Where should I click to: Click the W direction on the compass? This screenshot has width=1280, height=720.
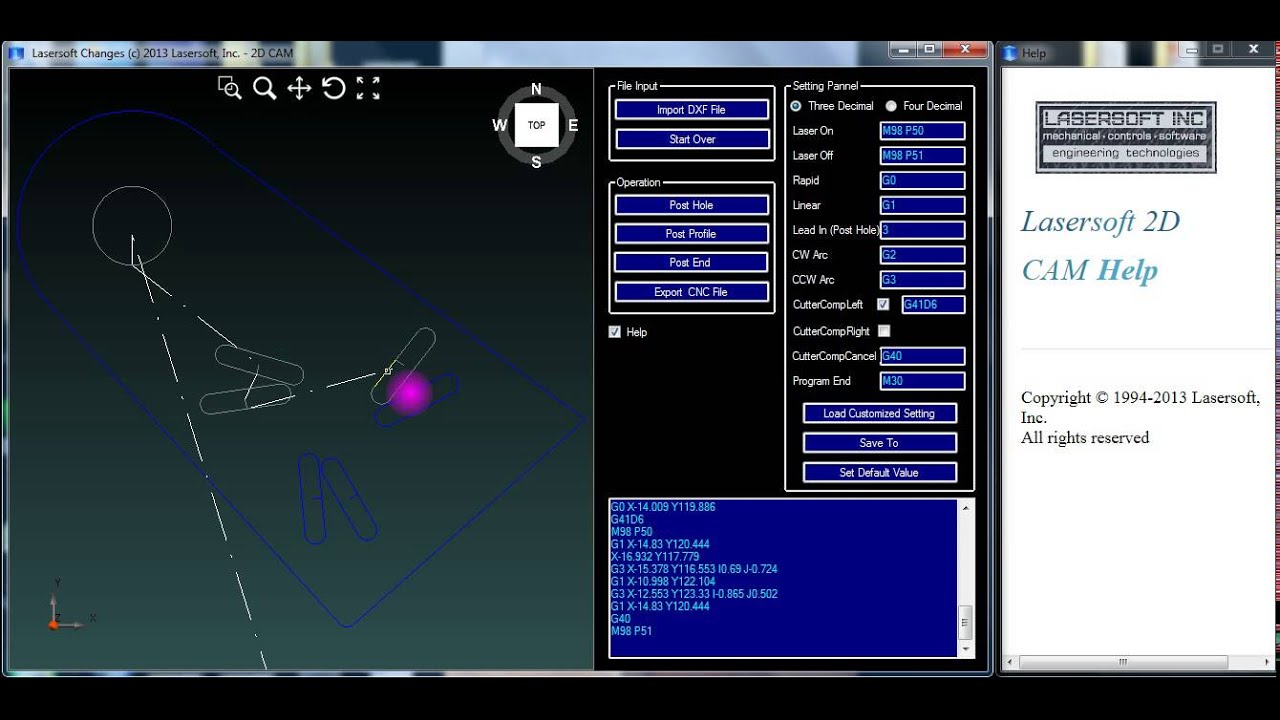point(500,125)
